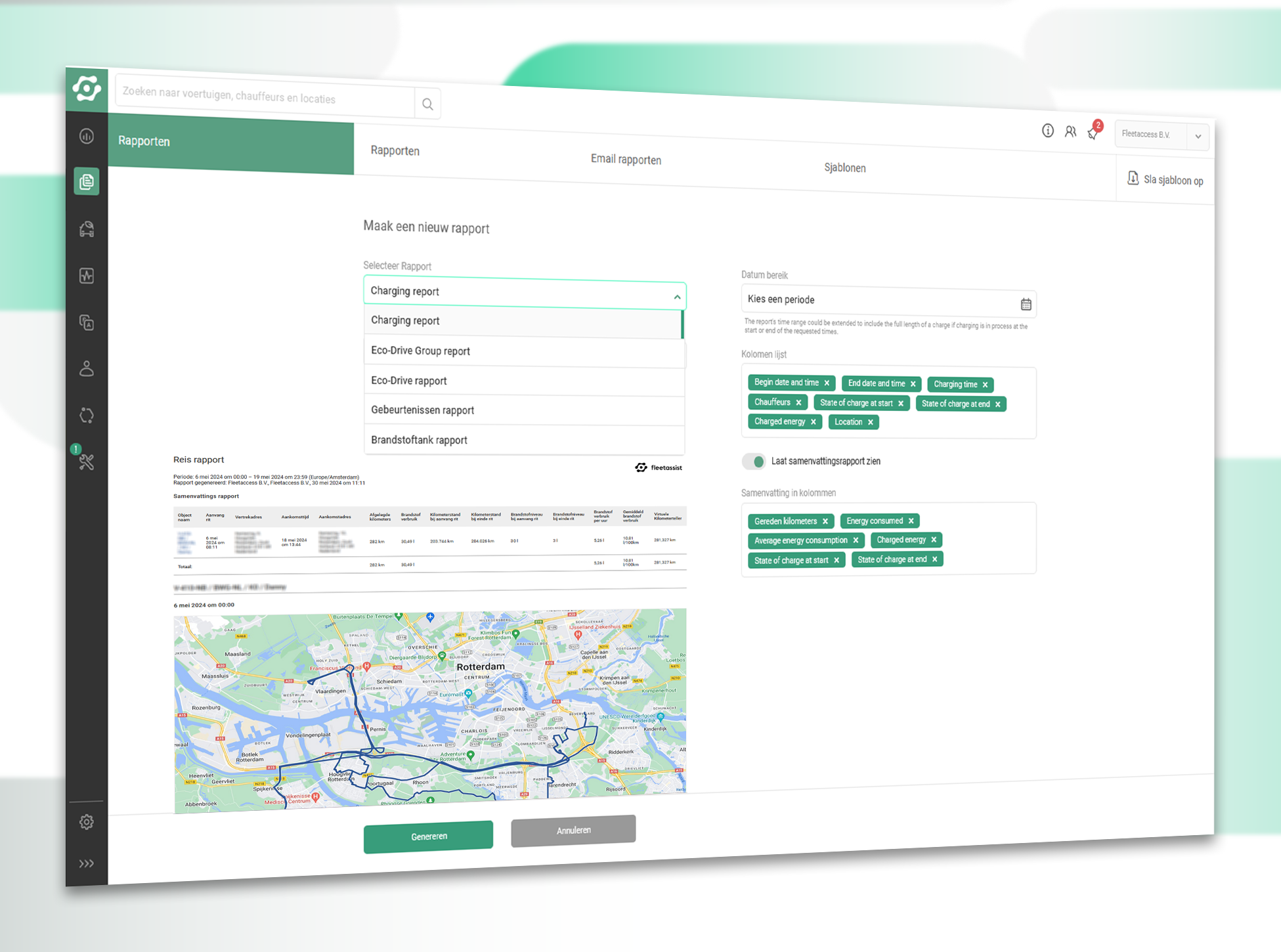Image resolution: width=1281 pixels, height=952 pixels.
Task: Open the 'Sjablonen' tab
Action: click(845, 168)
